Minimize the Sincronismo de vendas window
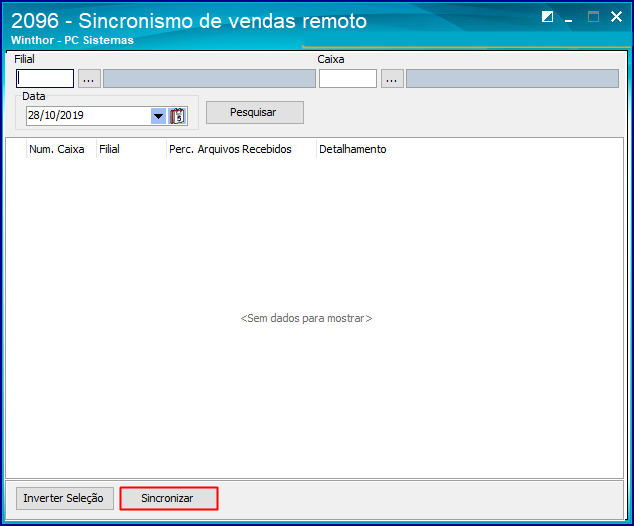Image resolution: width=634 pixels, height=526 pixels. pyautogui.click(x=568, y=18)
